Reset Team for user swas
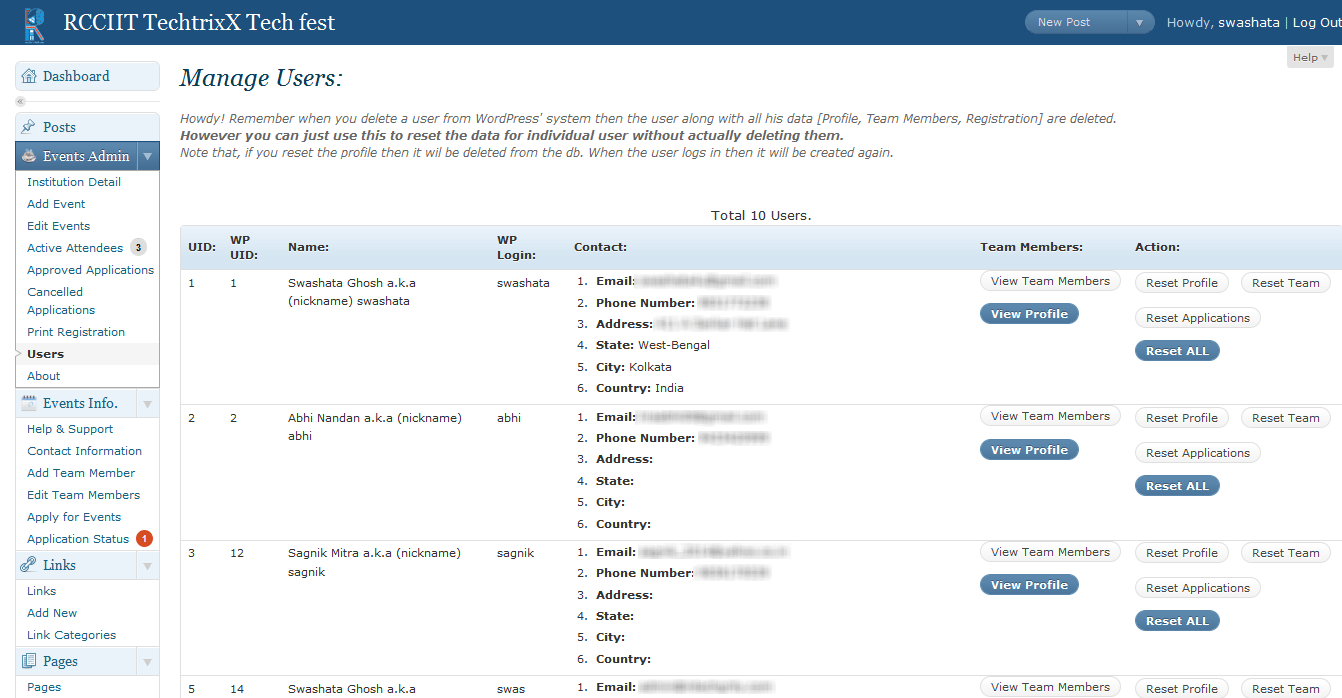This screenshot has height=698, width=1342. click(1286, 688)
